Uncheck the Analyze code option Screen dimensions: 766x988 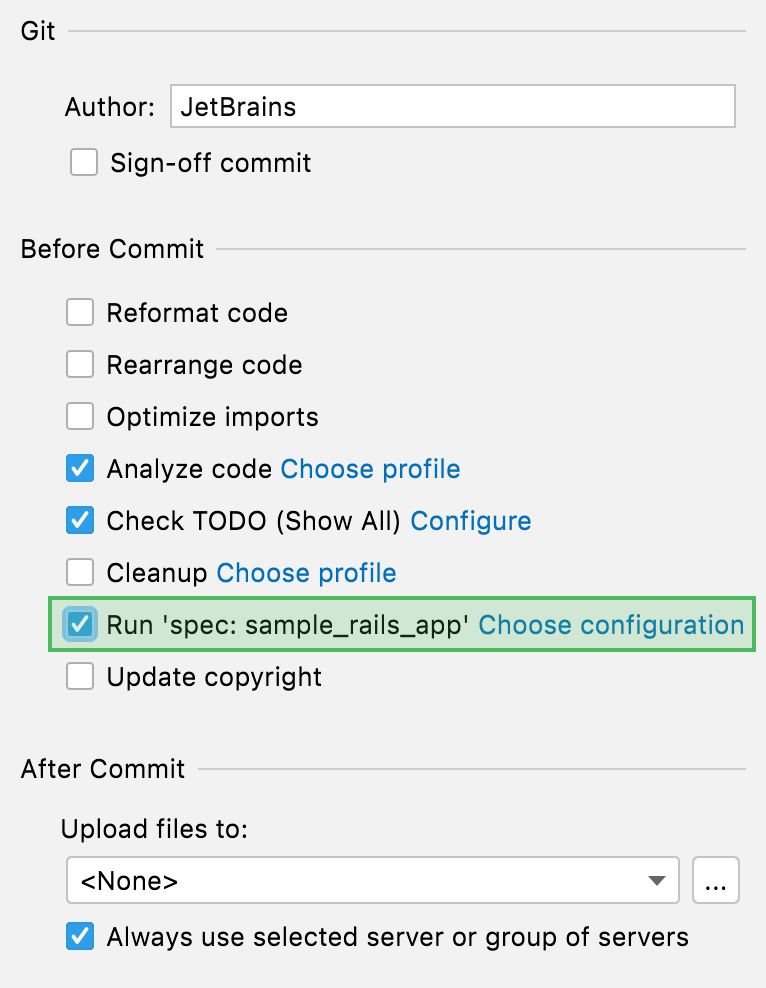80,468
